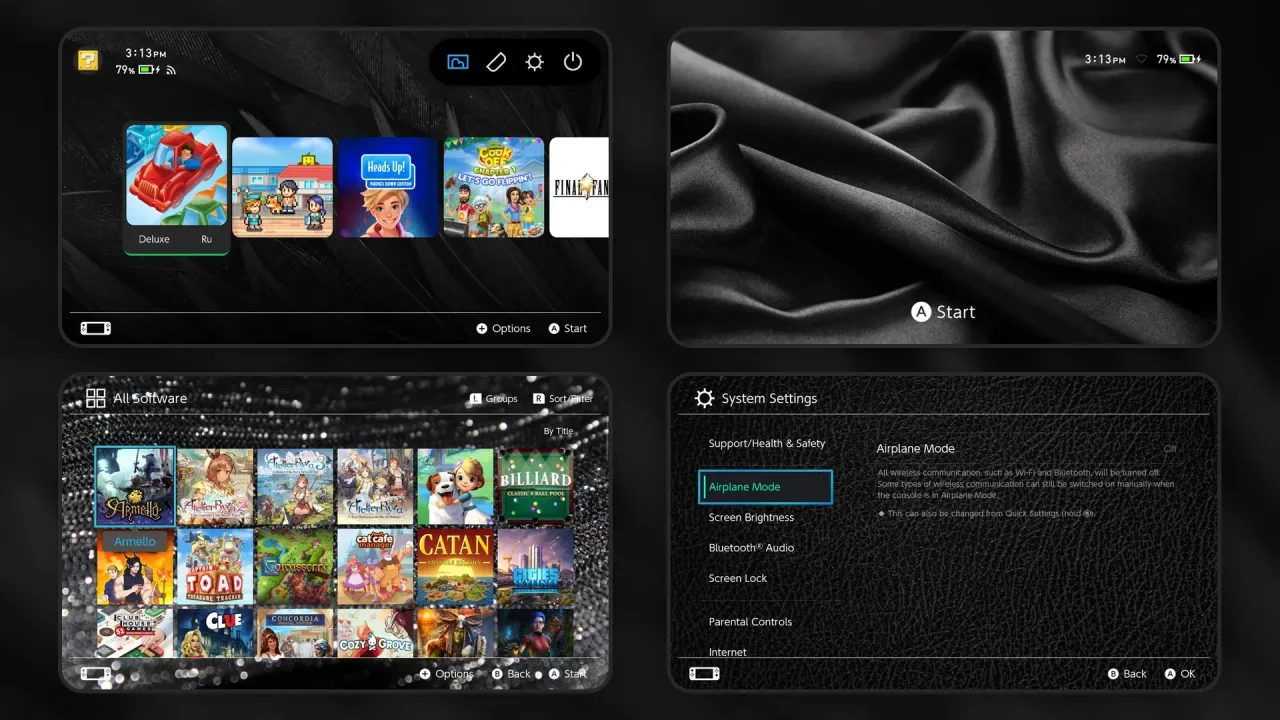Click the System Settings gear icon
The image size is (1280, 720).
pos(704,398)
